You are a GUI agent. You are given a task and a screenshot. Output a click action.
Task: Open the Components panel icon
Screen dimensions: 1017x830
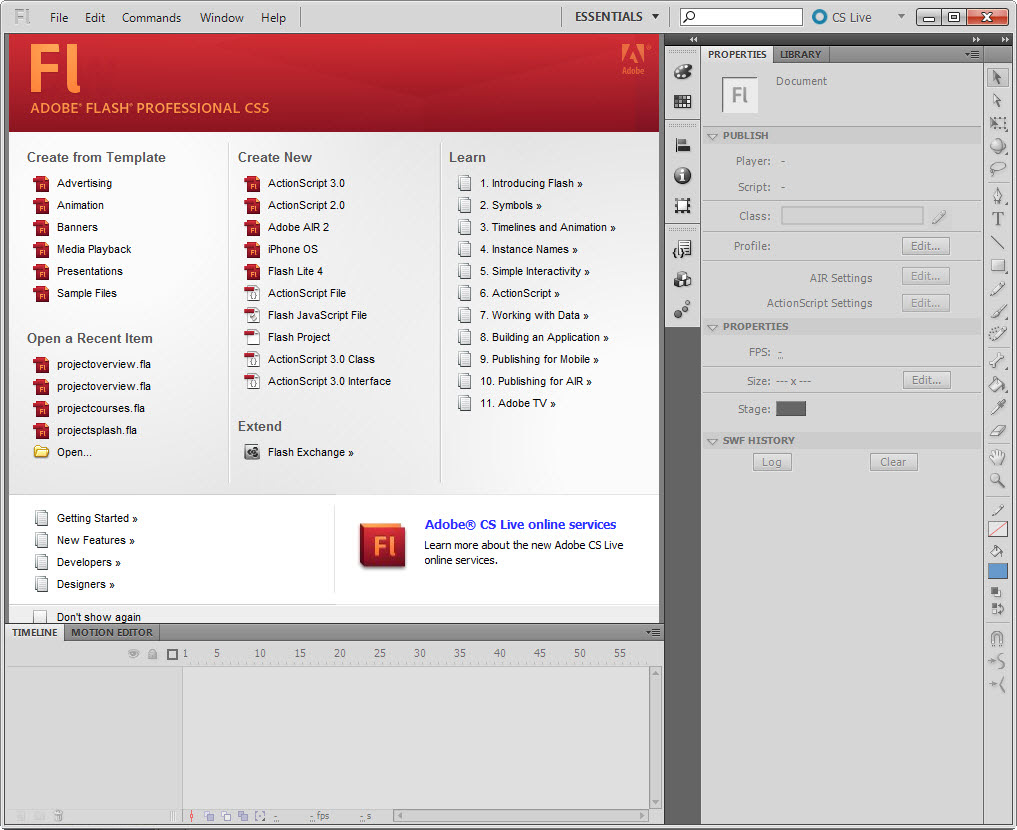point(682,279)
